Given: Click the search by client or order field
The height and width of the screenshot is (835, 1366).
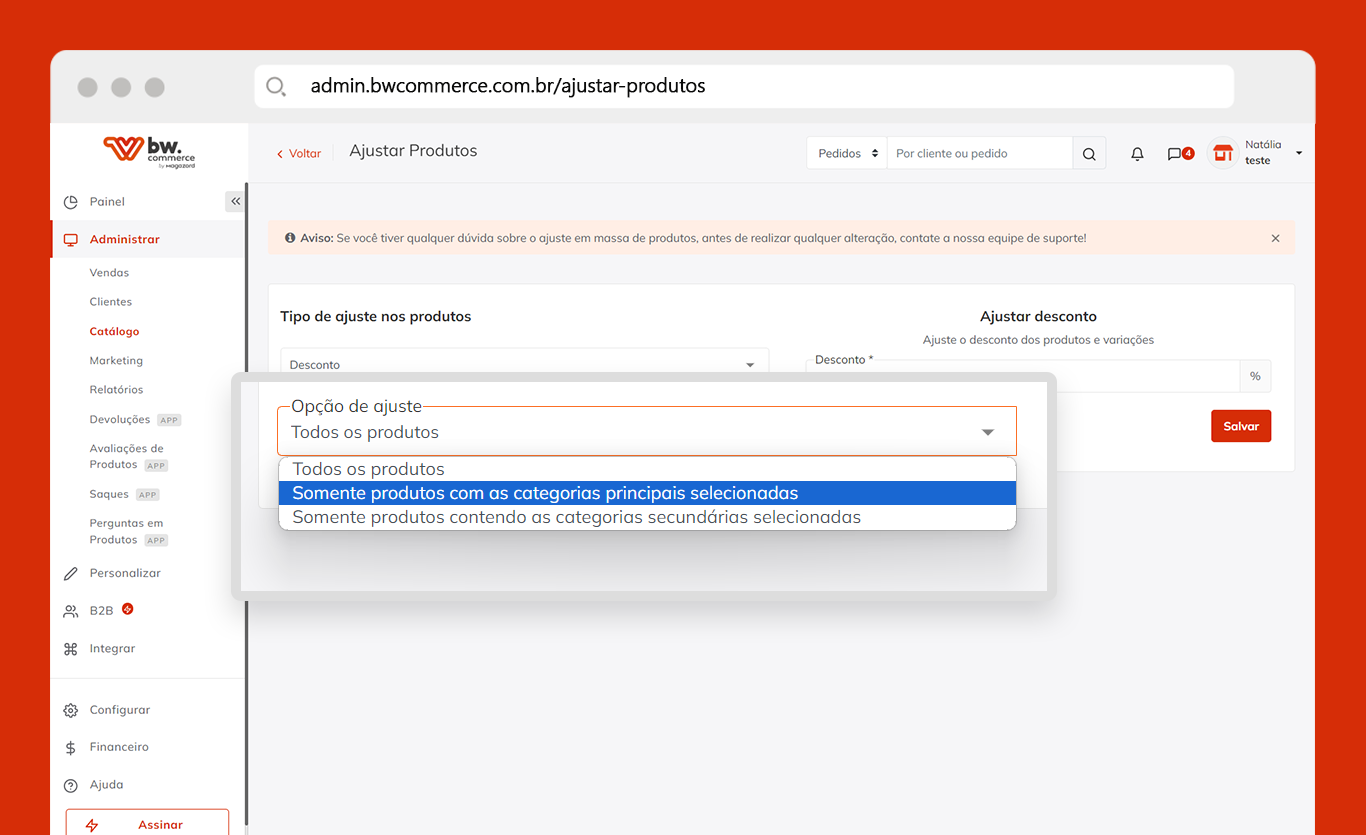Looking at the screenshot, I should 979,154.
